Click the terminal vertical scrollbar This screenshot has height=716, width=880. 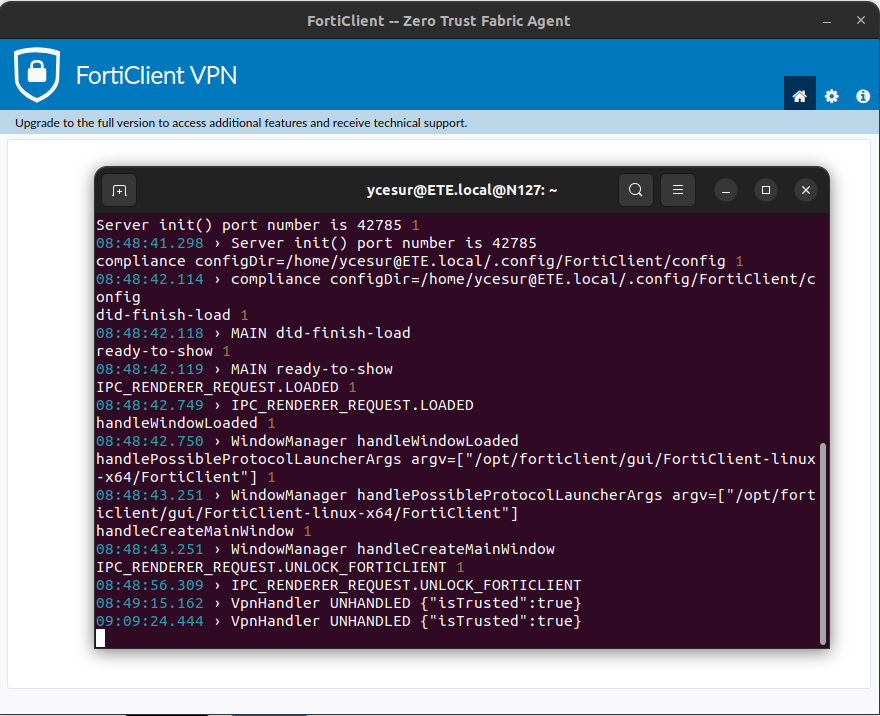coord(823,543)
